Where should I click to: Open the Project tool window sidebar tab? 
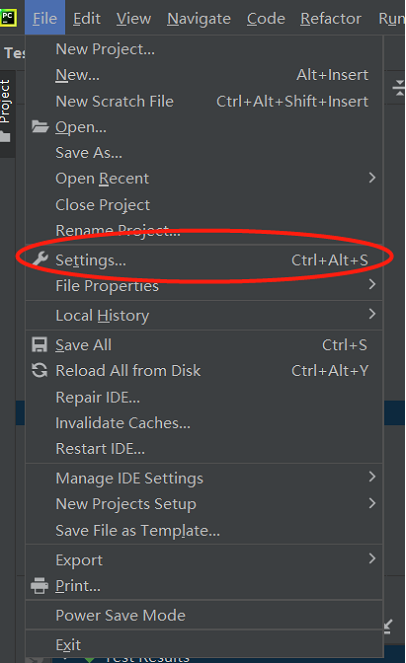click(6, 111)
